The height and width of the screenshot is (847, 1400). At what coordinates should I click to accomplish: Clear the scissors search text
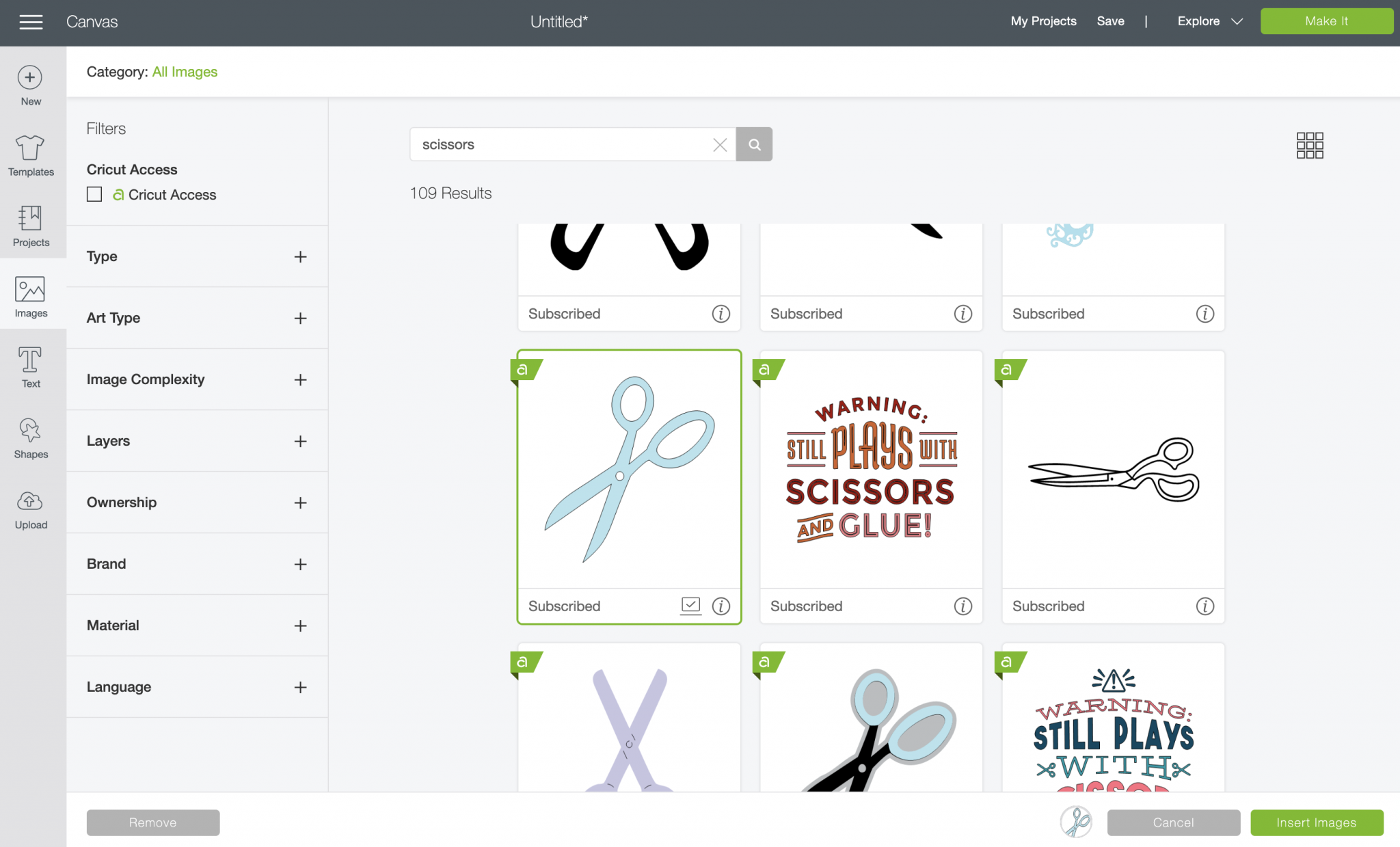pos(720,145)
